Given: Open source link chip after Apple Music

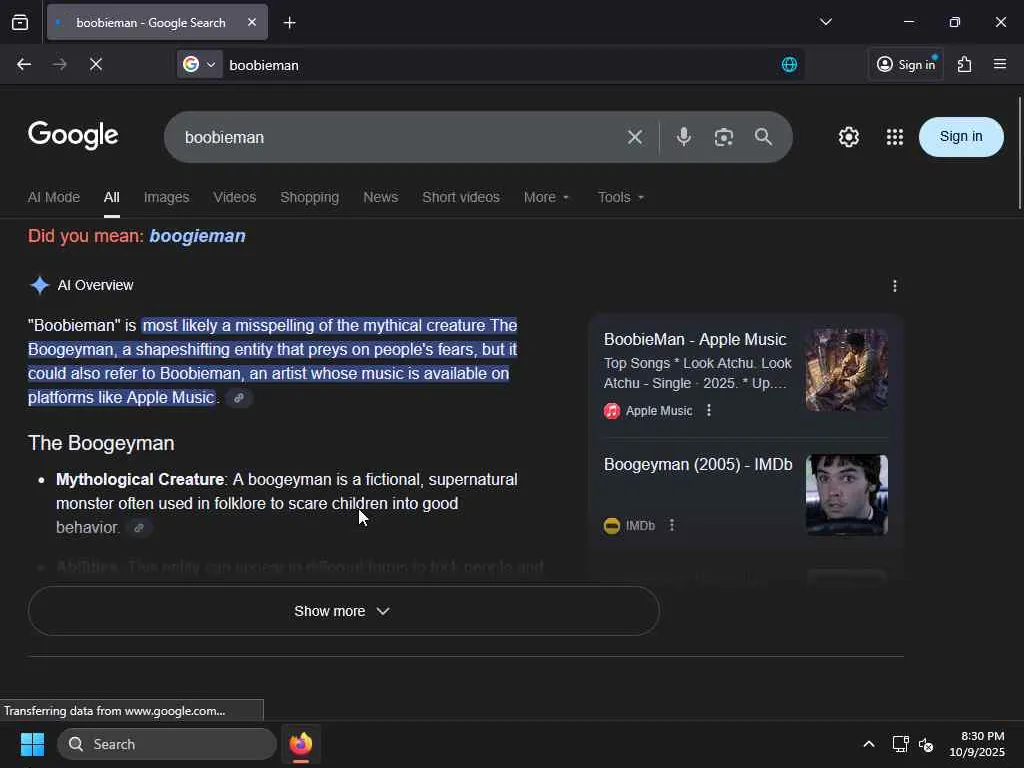Looking at the screenshot, I should (239, 398).
